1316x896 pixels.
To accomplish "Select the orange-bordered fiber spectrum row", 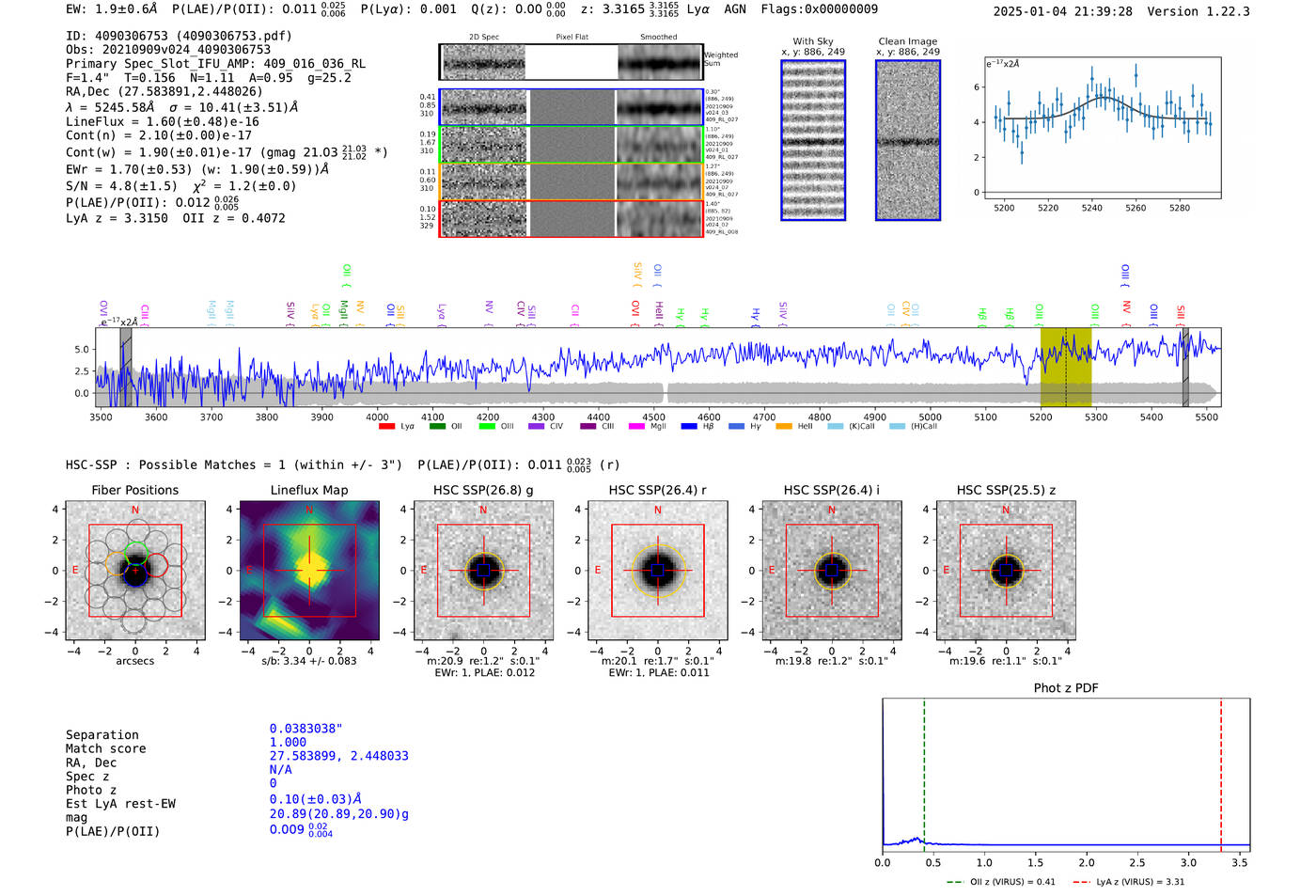I will coord(572,181).
